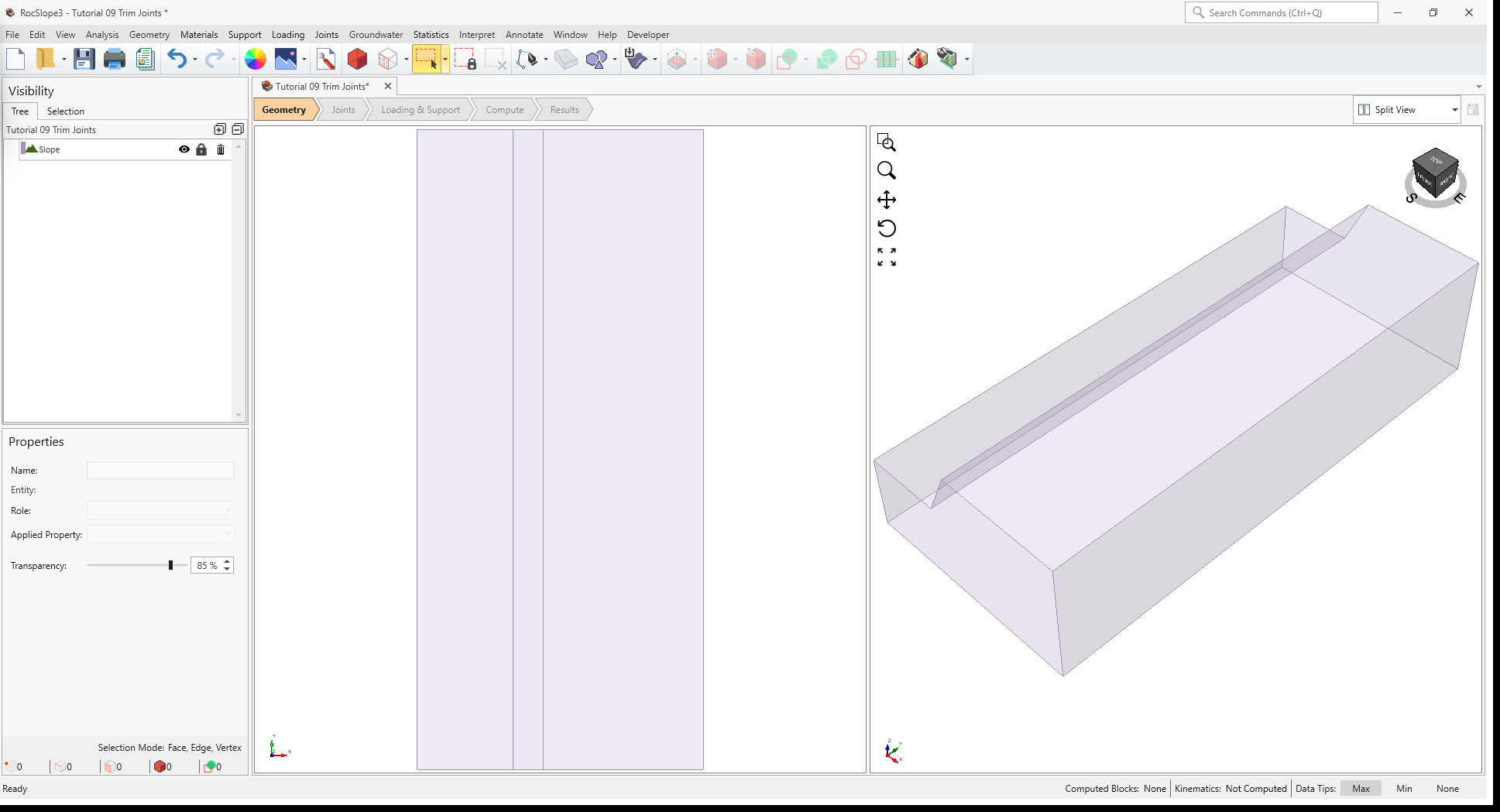1500x812 pixels.
Task: Adjust the Transparency slider
Action: click(x=170, y=565)
